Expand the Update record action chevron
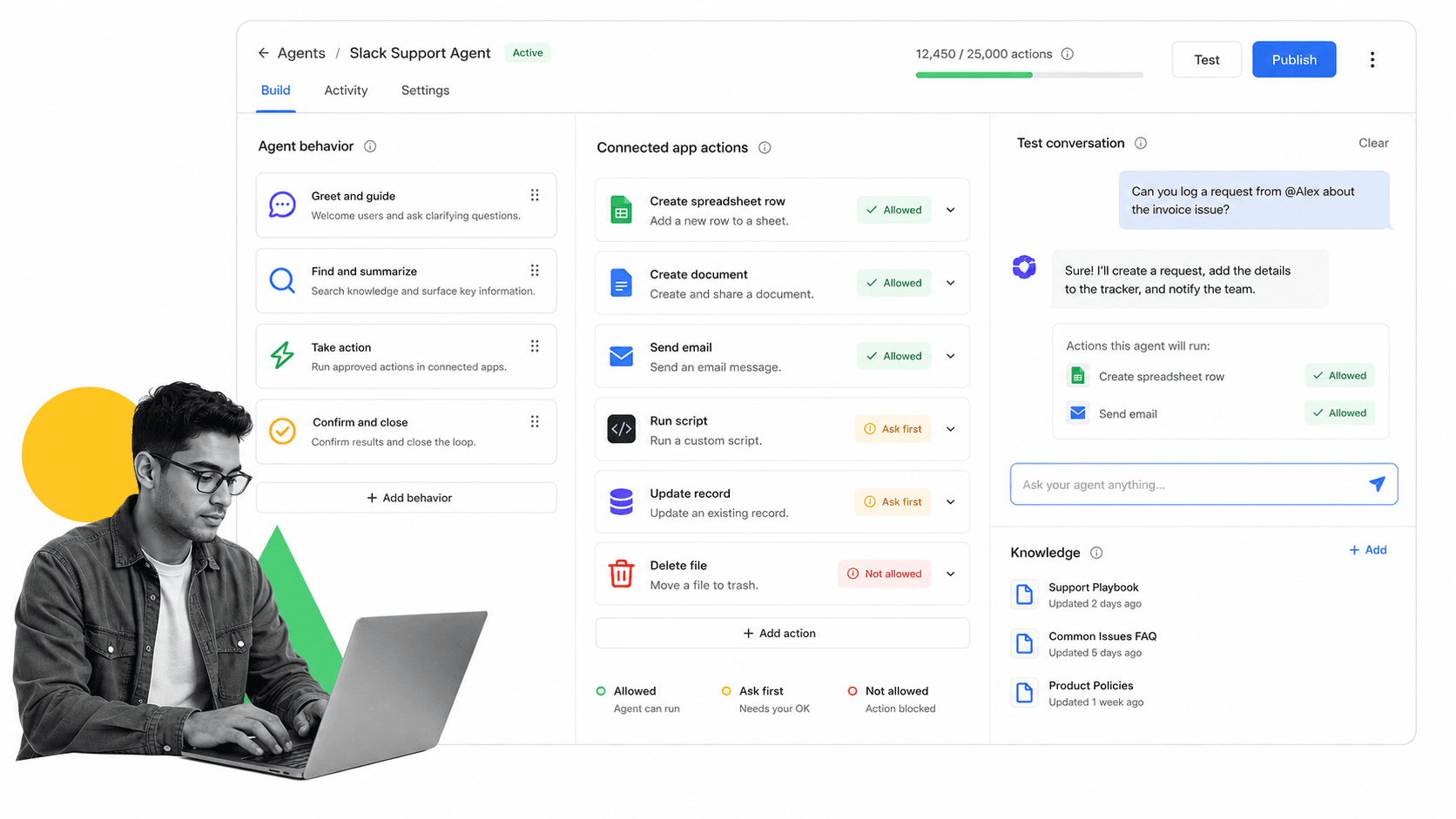Image resolution: width=1456 pixels, height=819 pixels. tap(951, 502)
